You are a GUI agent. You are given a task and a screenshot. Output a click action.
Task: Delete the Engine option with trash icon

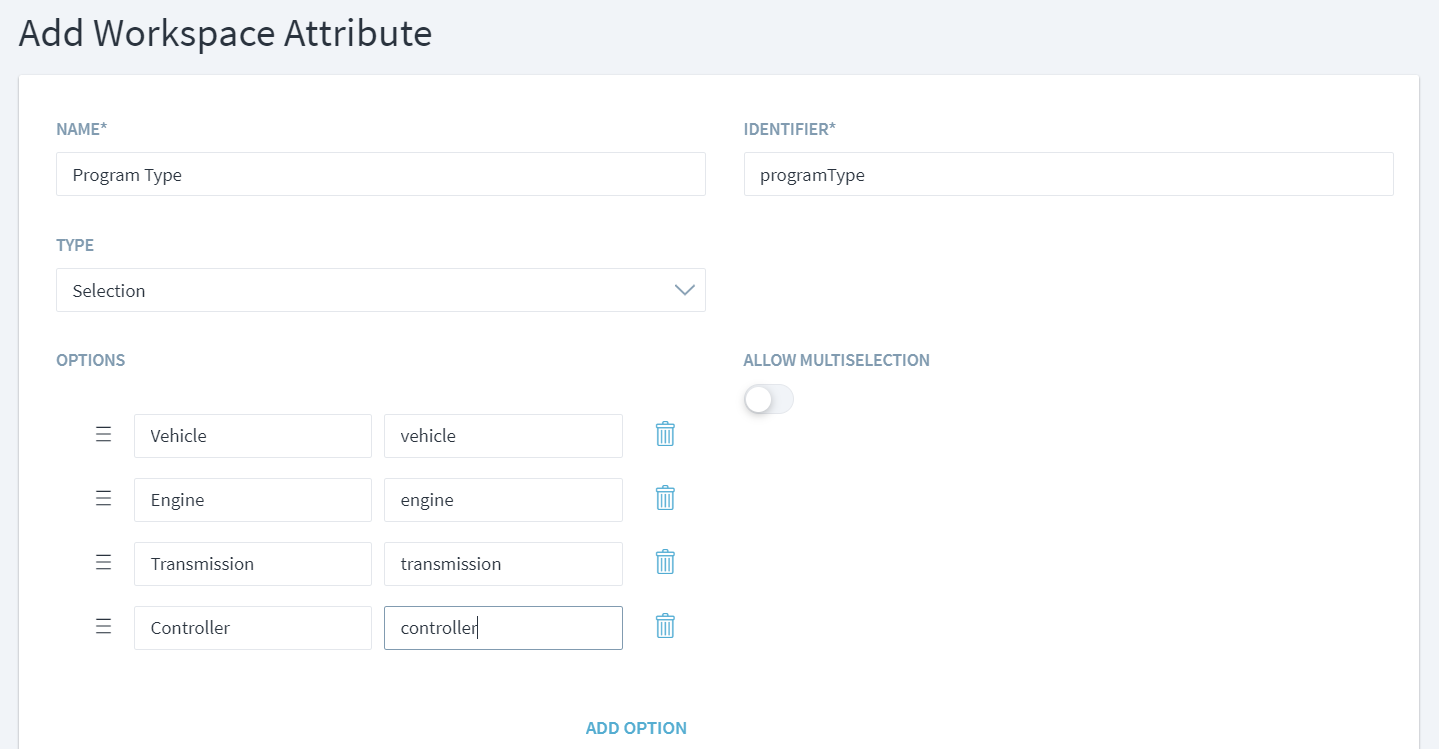pyautogui.click(x=665, y=498)
